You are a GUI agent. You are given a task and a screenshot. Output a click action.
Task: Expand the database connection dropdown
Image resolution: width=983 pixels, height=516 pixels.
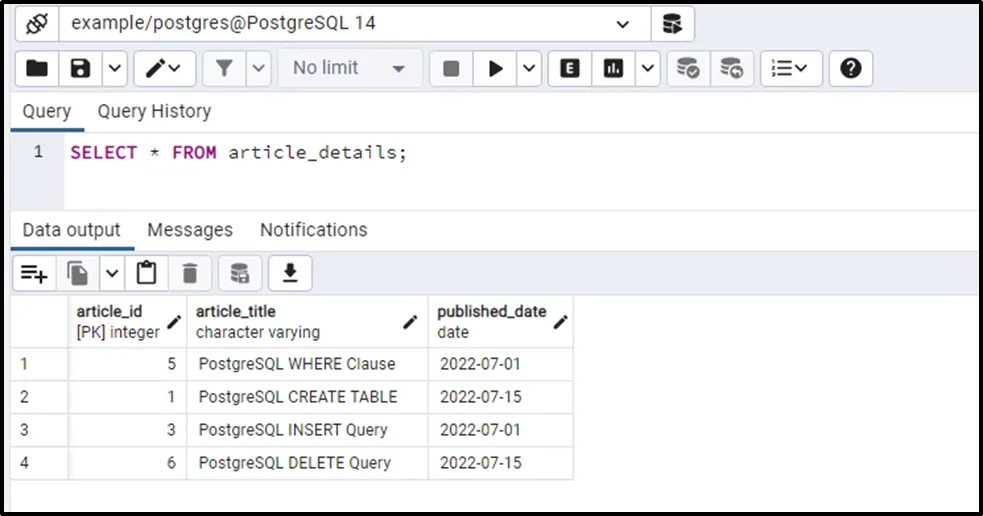[623, 23]
